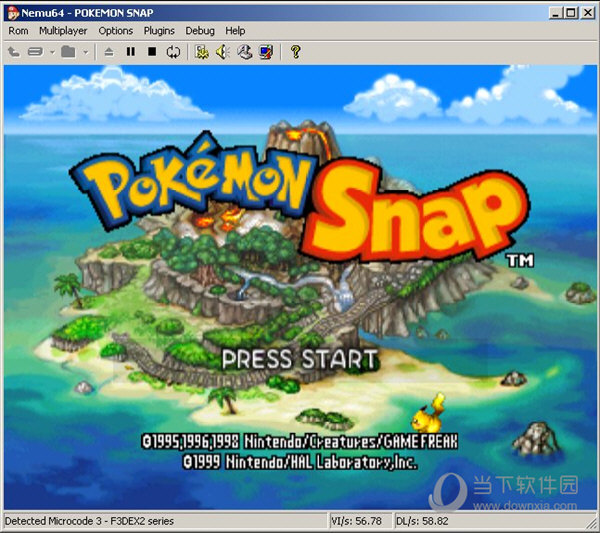Open the Debug menu
Viewport: 600px width, 533px height.
point(200,31)
